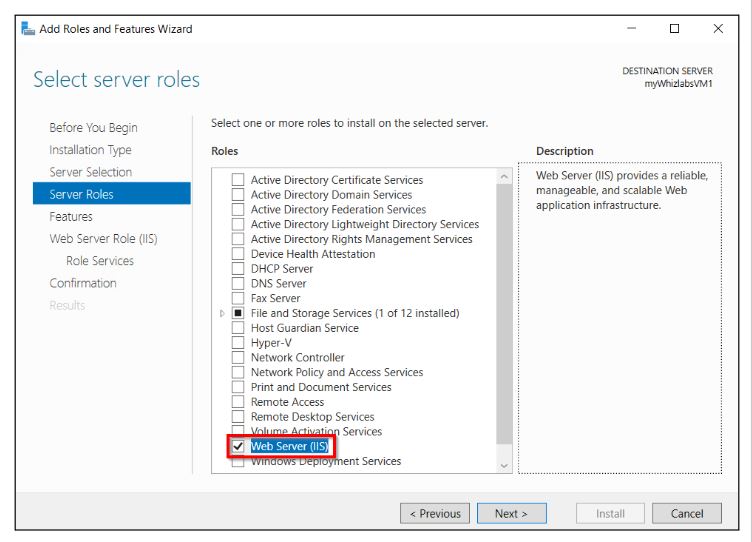Screen dimensions: 752x542
Task: Click Web Server (IIS) description text
Action: point(622,190)
